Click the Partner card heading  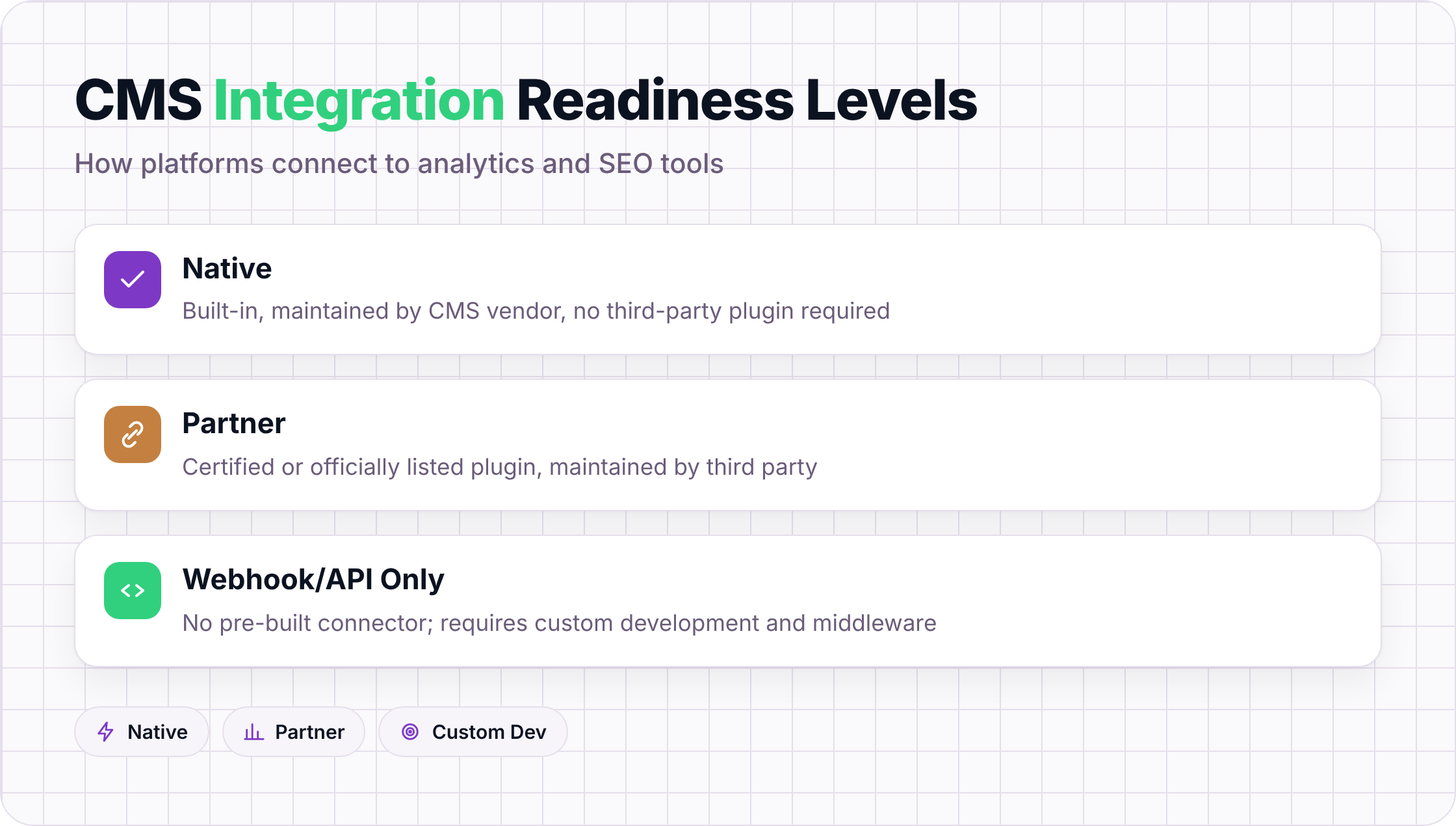click(x=234, y=423)
